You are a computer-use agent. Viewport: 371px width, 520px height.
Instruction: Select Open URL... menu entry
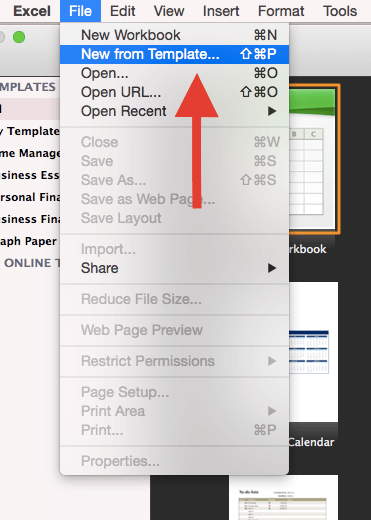click(174, 92)
